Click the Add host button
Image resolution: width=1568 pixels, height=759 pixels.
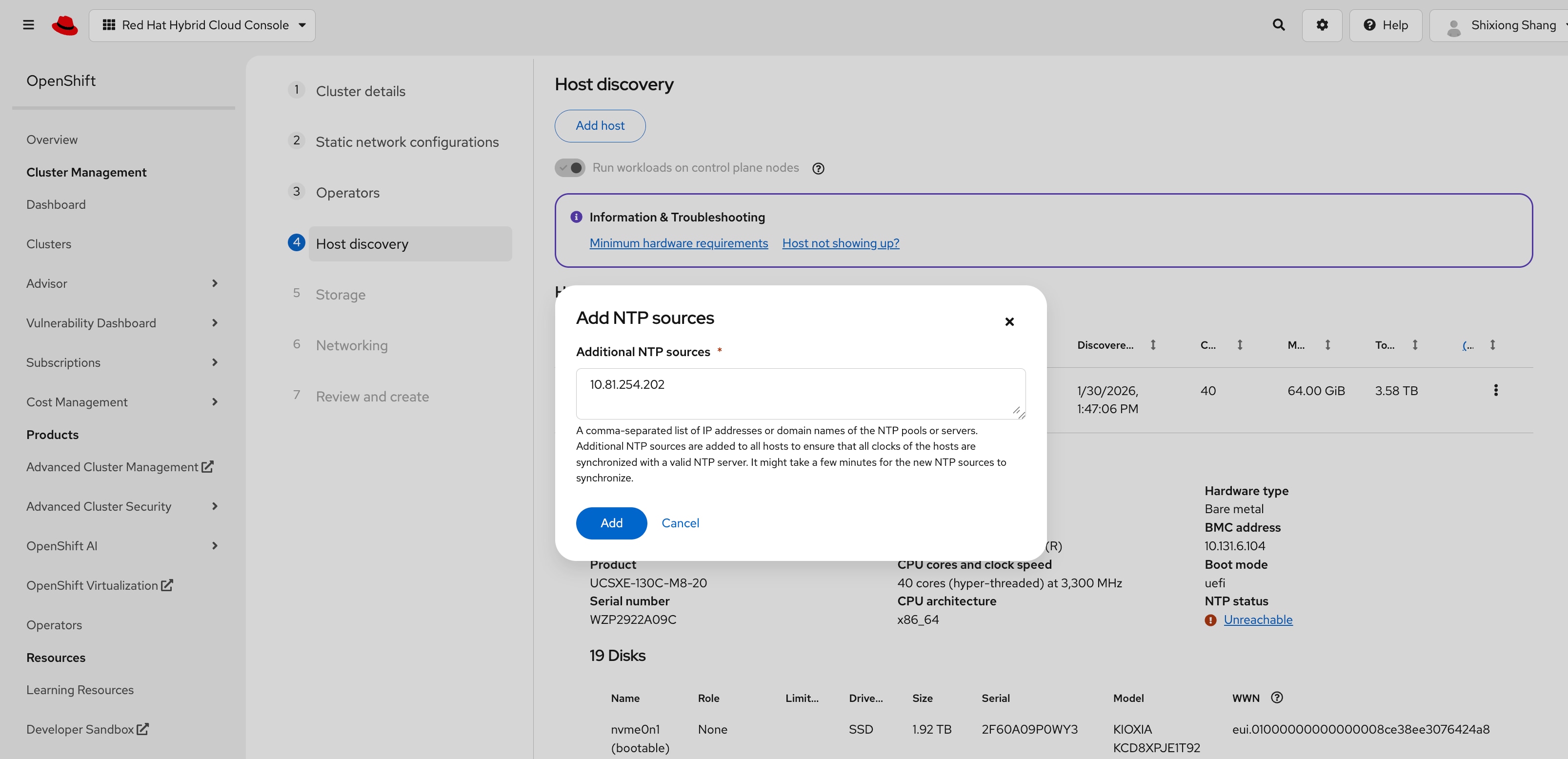click(600, 125)
